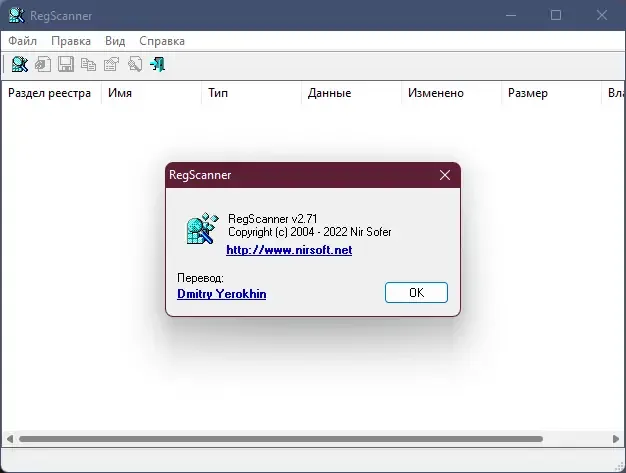Sort by Тип column header
Image resolution: width=626 pixels, height=473 pixels.
pos(252,93)
